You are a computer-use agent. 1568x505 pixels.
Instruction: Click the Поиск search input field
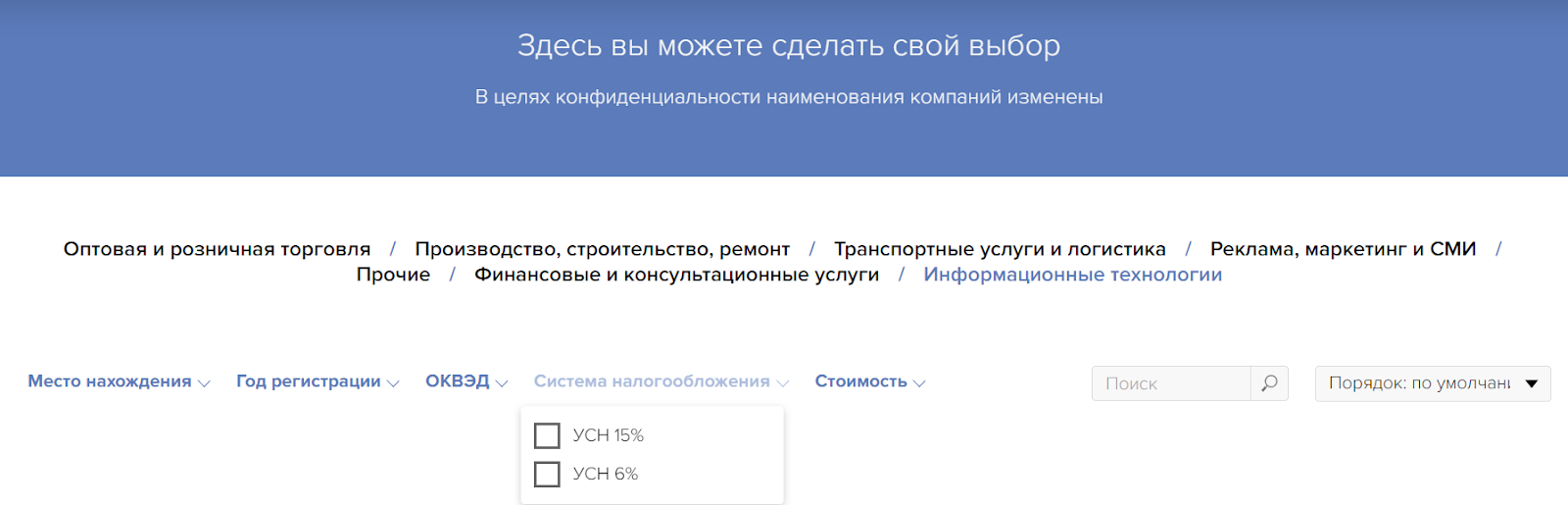coord(1171,383)
